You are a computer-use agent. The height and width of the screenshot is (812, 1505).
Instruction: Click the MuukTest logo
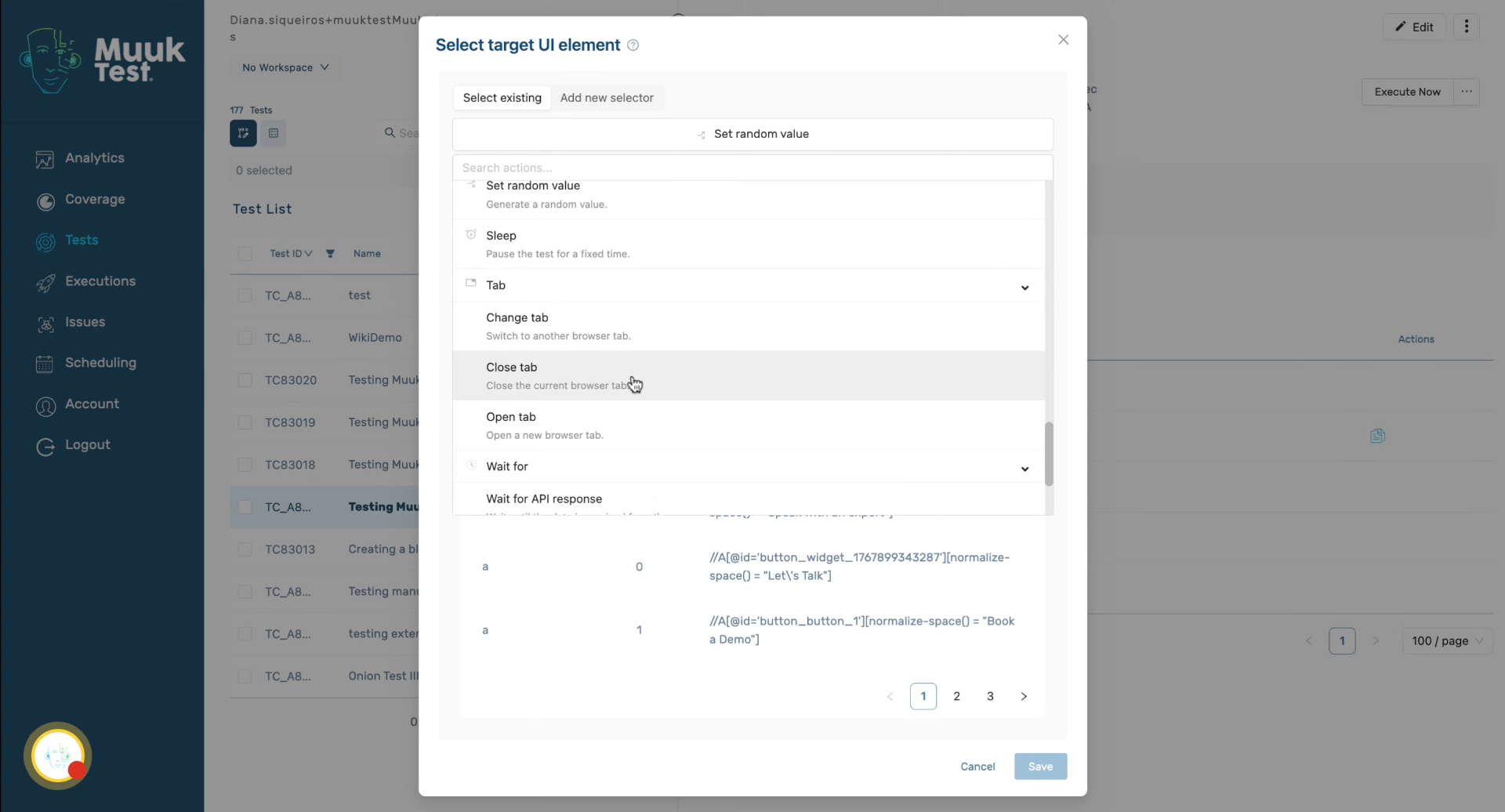pos(102,60)
